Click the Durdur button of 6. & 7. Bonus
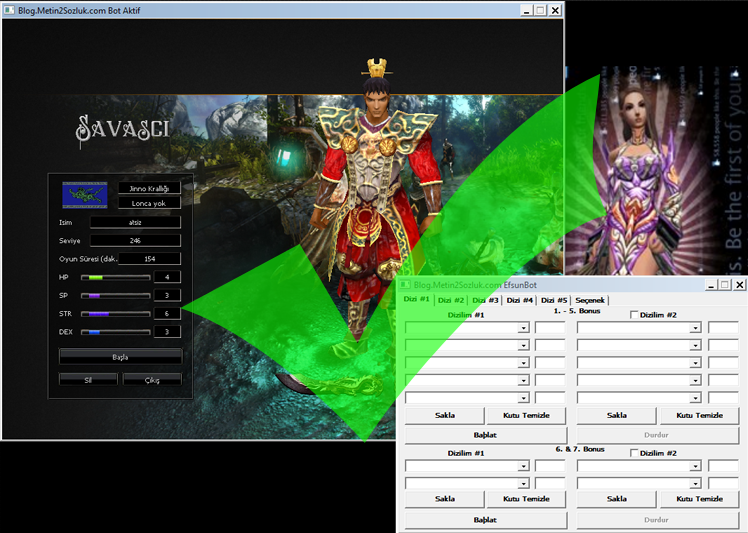748x533 pixels. point(657,520)
